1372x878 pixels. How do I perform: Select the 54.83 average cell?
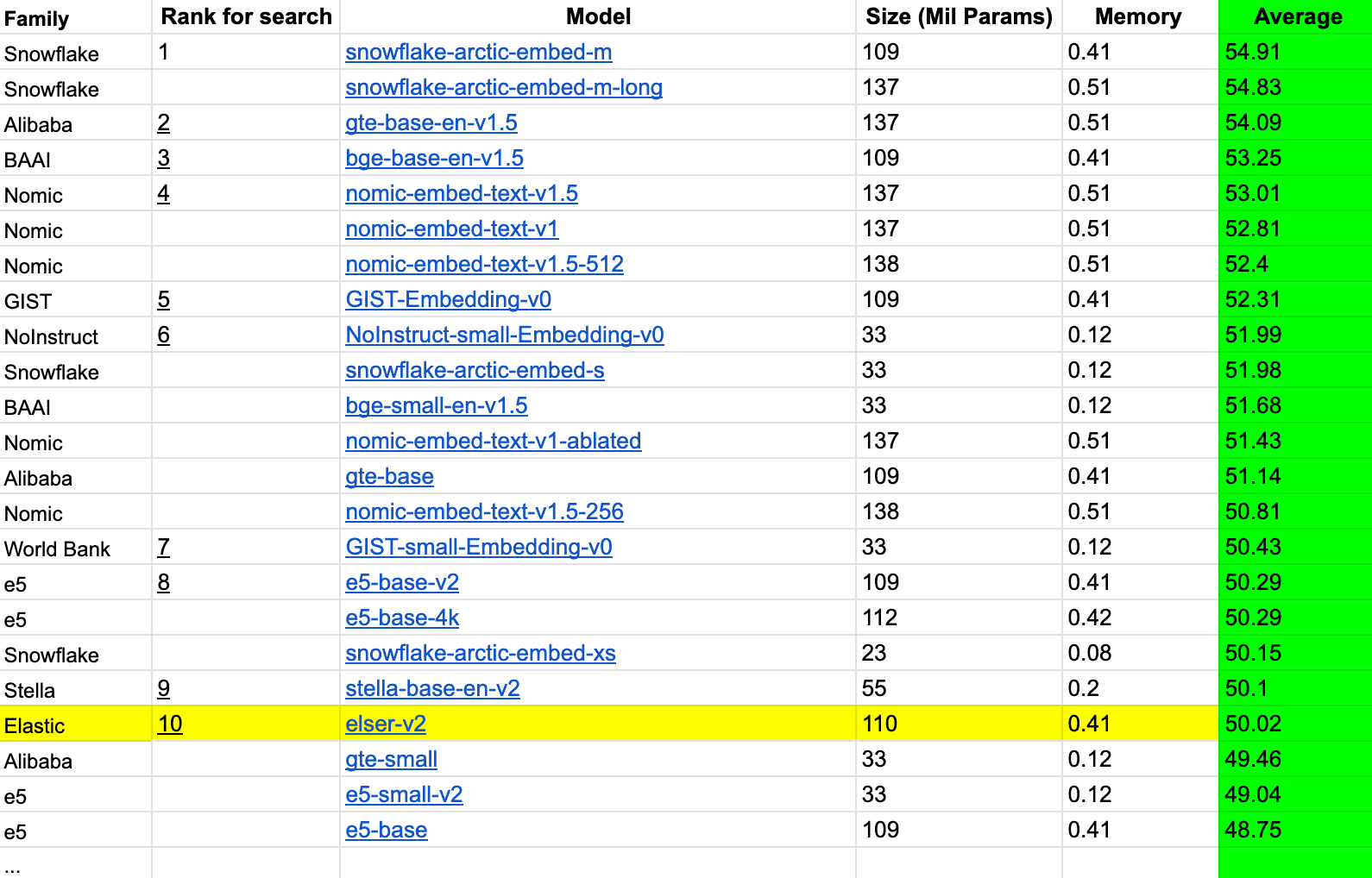(1295, 88)
